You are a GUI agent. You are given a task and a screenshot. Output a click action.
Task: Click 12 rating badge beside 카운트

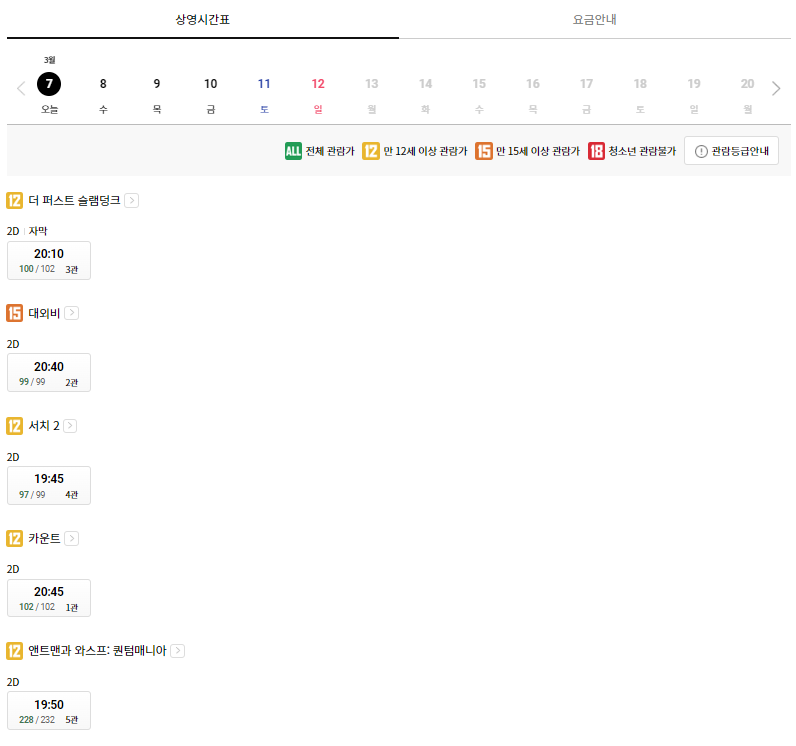[14, 538]
